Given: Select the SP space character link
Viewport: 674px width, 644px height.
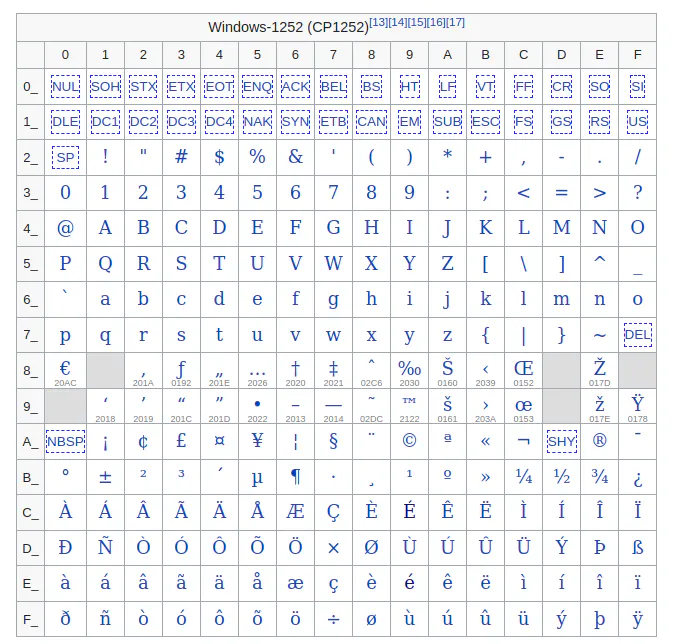Looking at the screenshot, I should point(65,157).
